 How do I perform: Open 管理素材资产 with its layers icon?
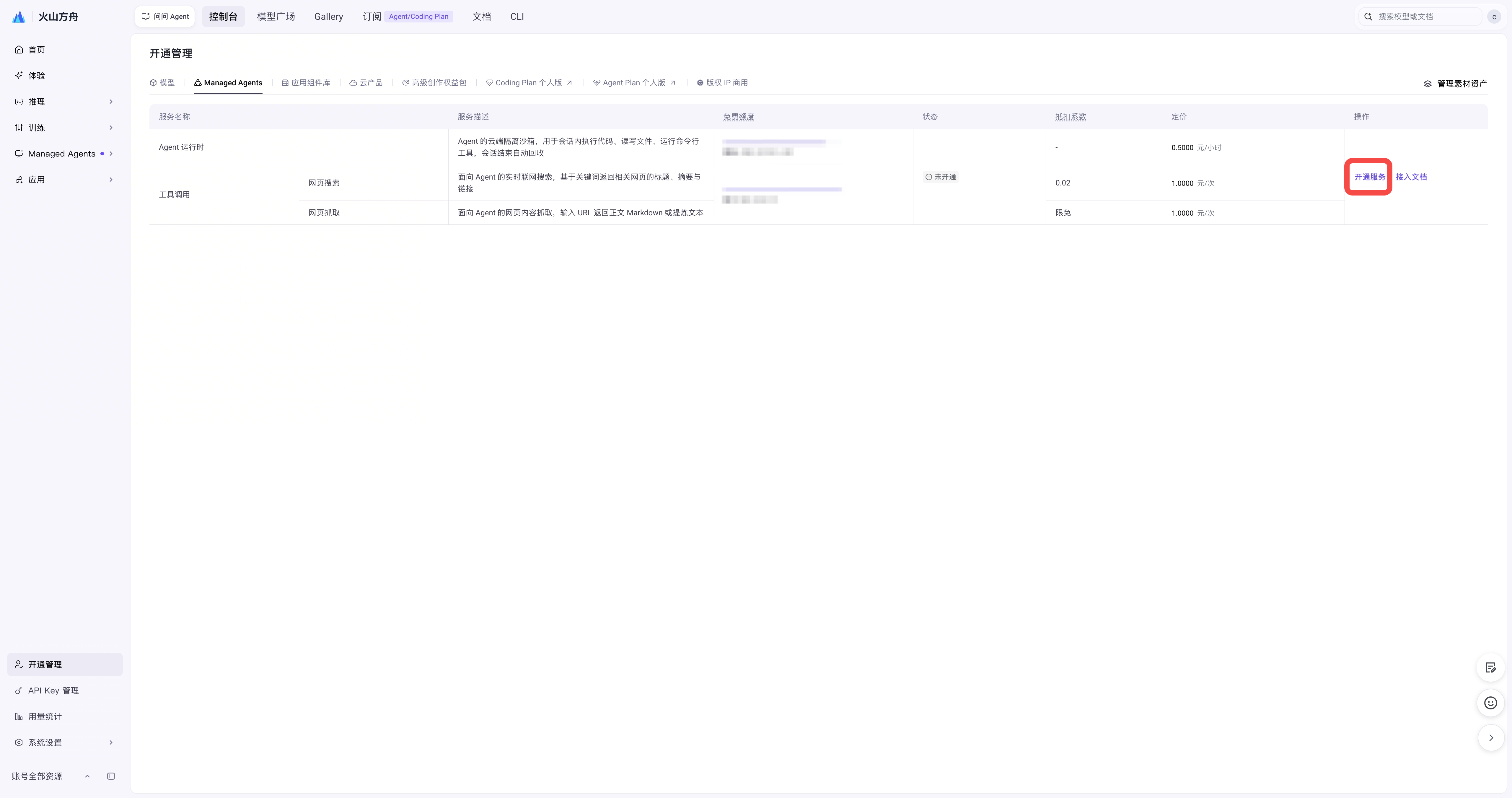(1455, 84)
